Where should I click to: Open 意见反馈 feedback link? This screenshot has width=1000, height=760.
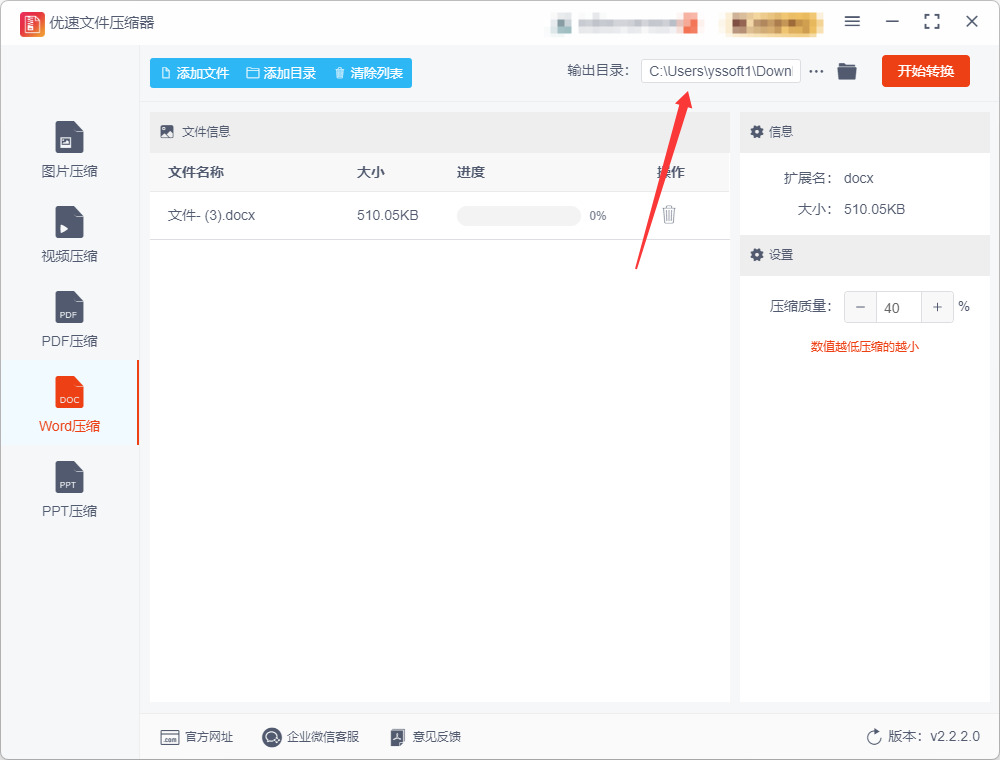point(425,737)
